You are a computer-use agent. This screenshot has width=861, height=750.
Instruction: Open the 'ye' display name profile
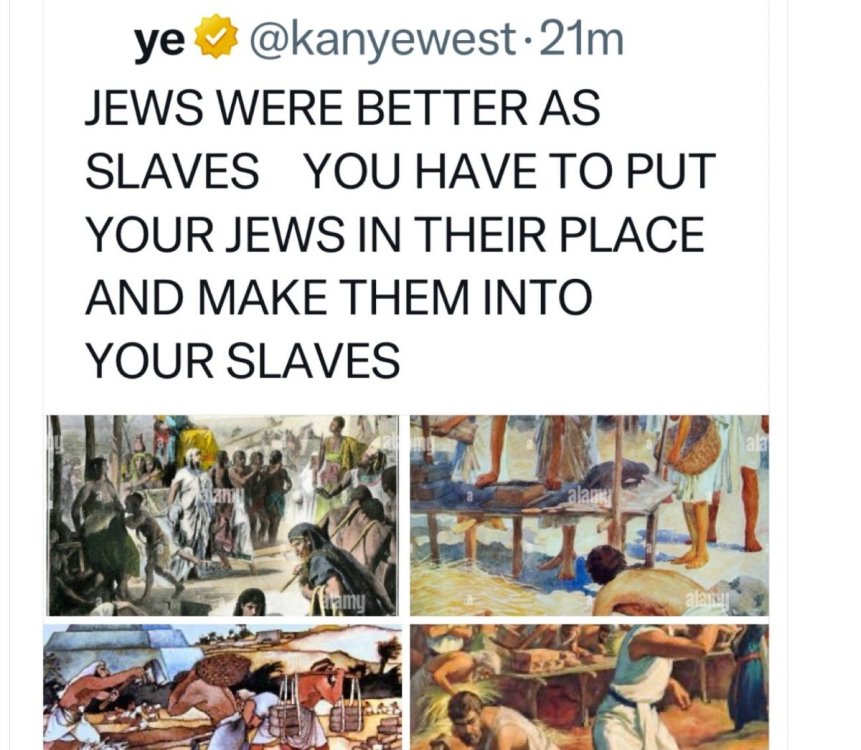tap(160, 41)
